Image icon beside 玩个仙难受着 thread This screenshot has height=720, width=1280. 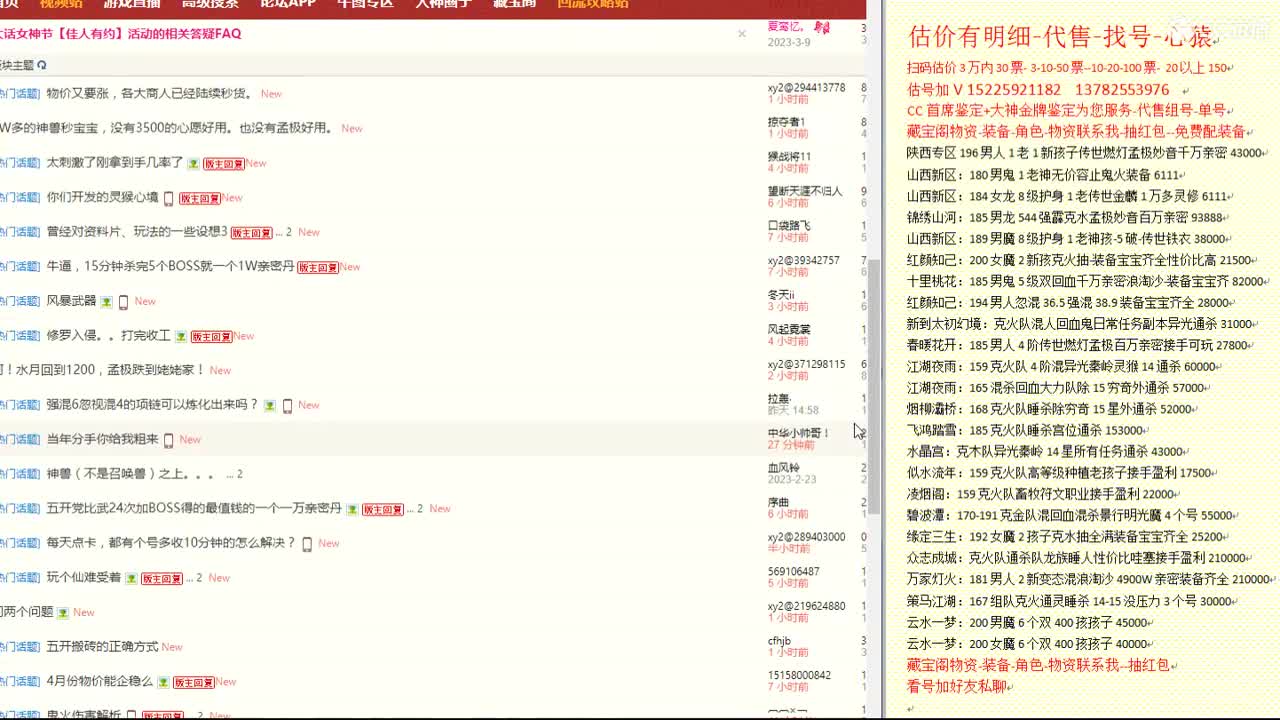[131, 578]
